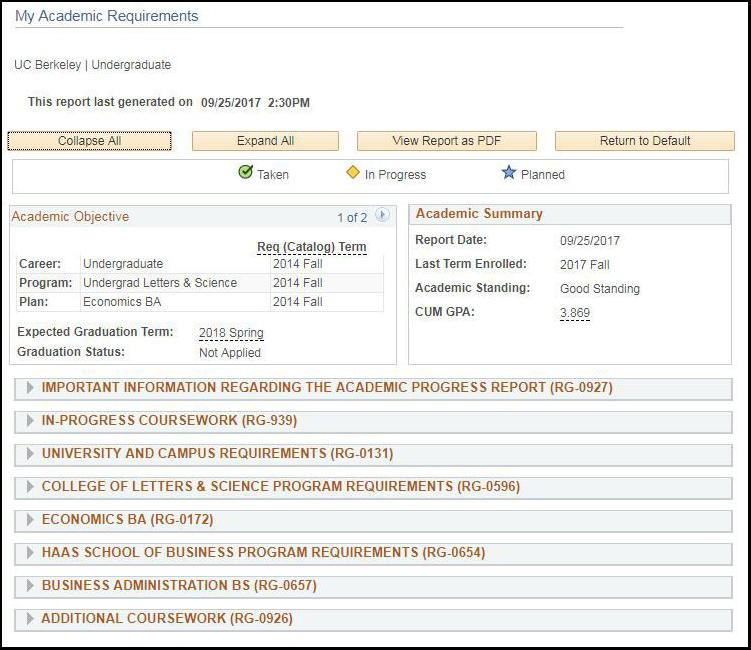Image resolution: width=751 pixels, height=650 pixels.
Task: Click the Not Applied graduation status
Action: coord(230,353)
